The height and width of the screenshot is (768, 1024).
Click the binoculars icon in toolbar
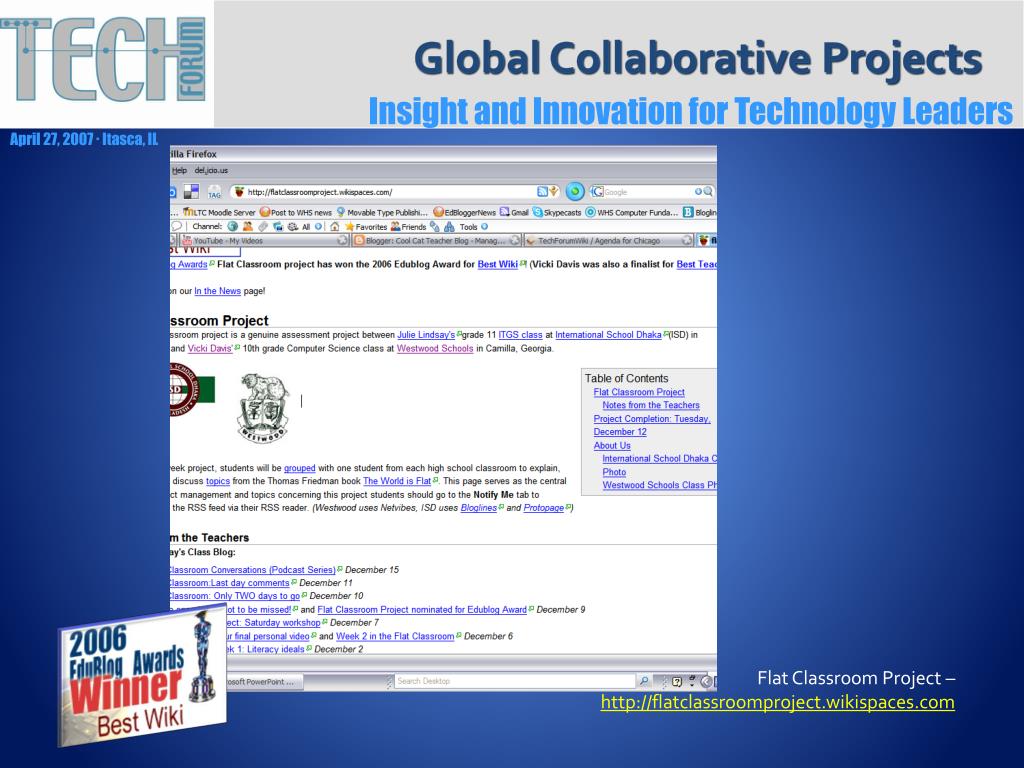(449, 227)
